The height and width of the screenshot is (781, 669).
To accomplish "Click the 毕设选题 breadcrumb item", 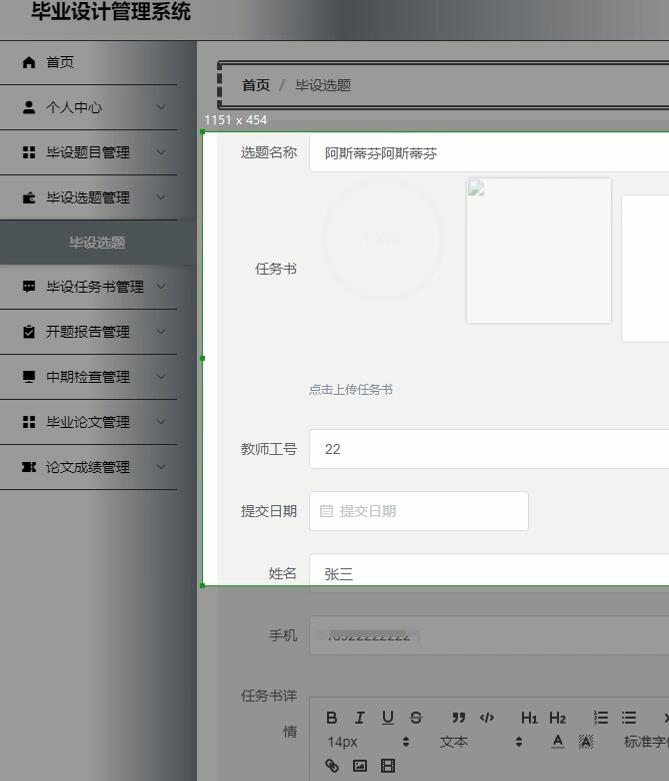I will tap(323, 85).
